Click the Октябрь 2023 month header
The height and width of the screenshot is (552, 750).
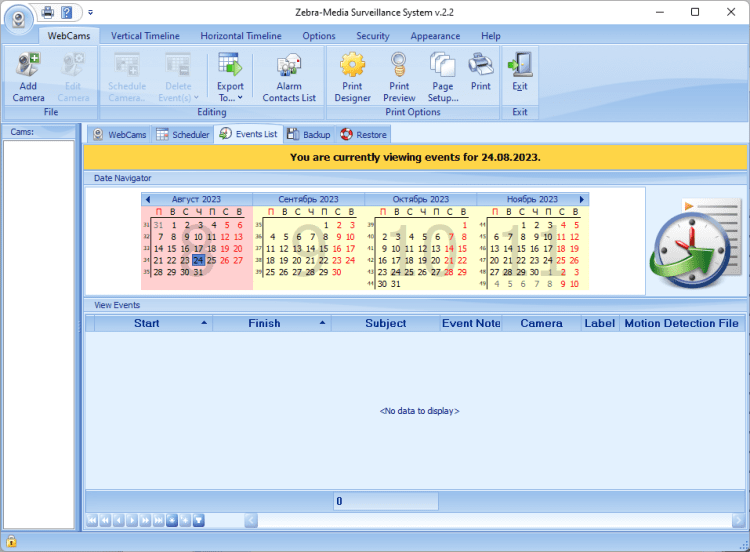pos(420,199)
